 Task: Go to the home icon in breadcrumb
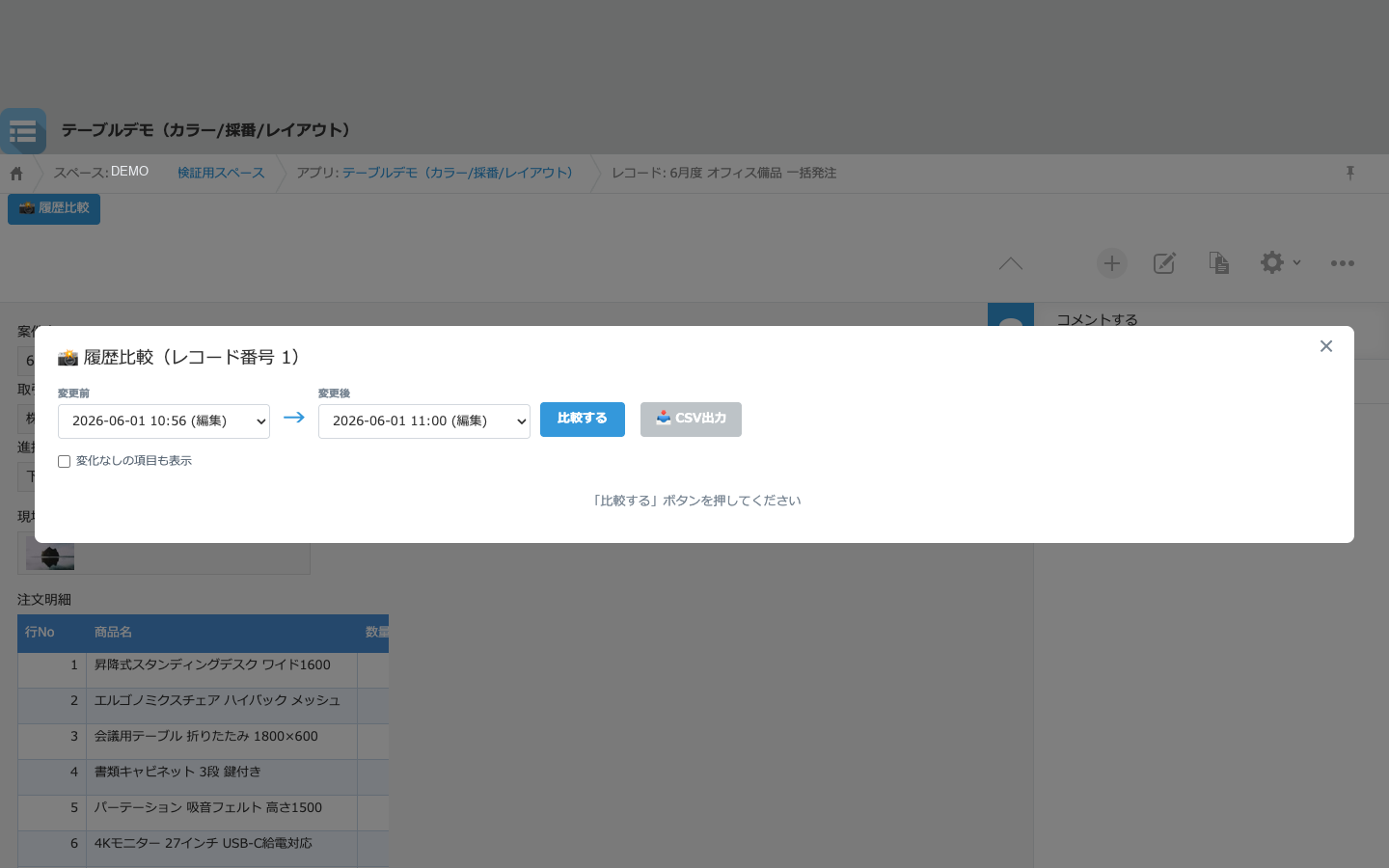(x=16, y=174)
